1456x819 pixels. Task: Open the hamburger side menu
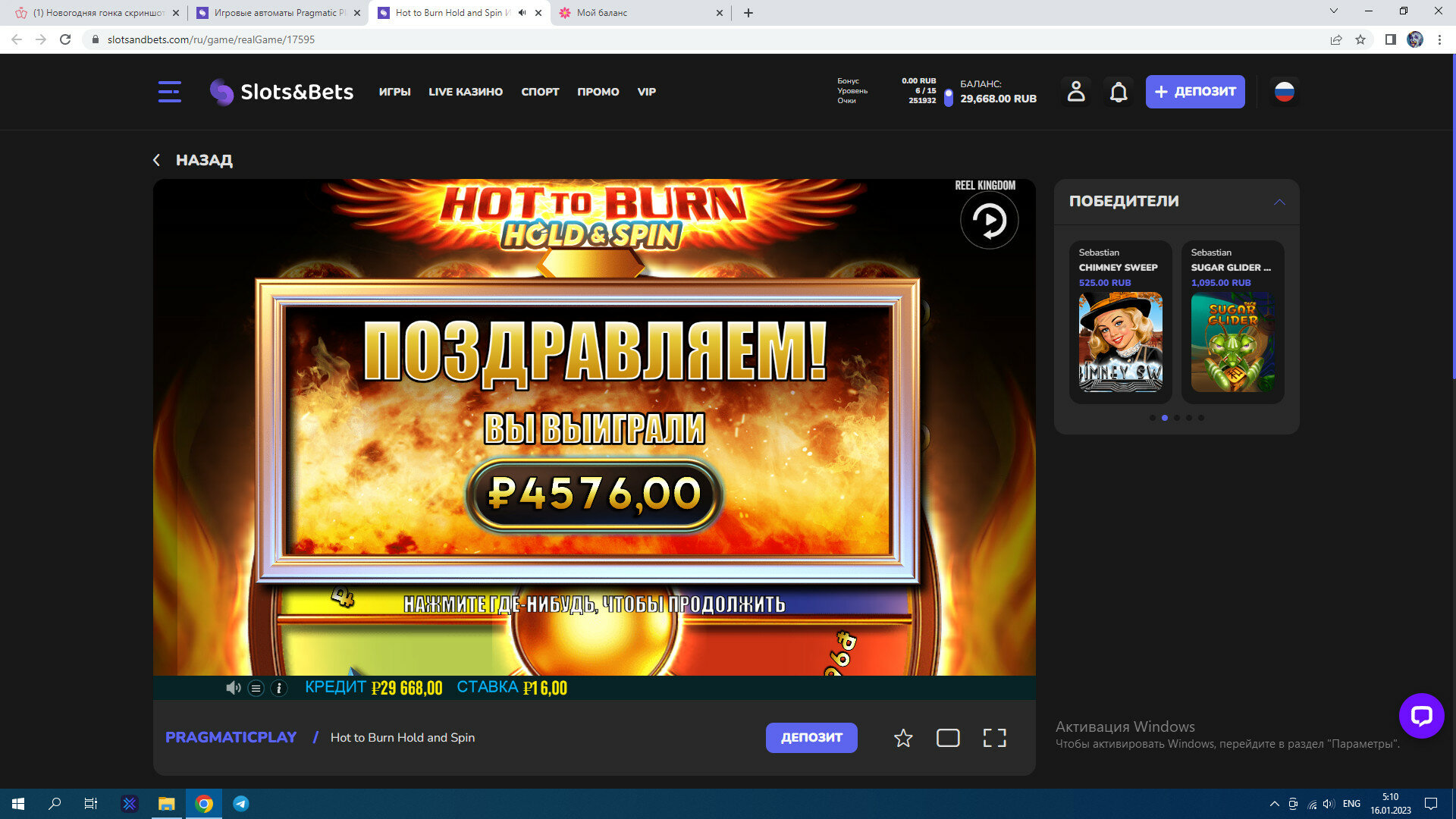169,92
